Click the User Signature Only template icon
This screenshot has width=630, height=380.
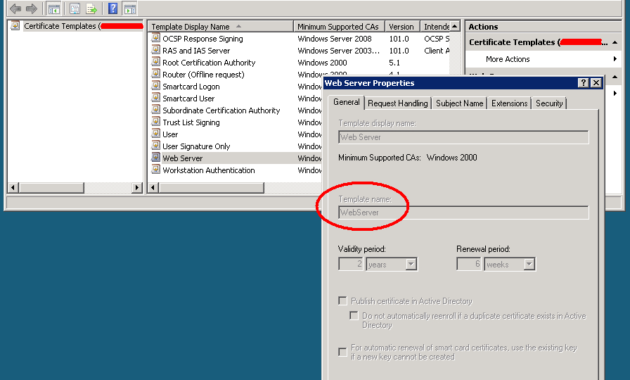click(155, 146)
